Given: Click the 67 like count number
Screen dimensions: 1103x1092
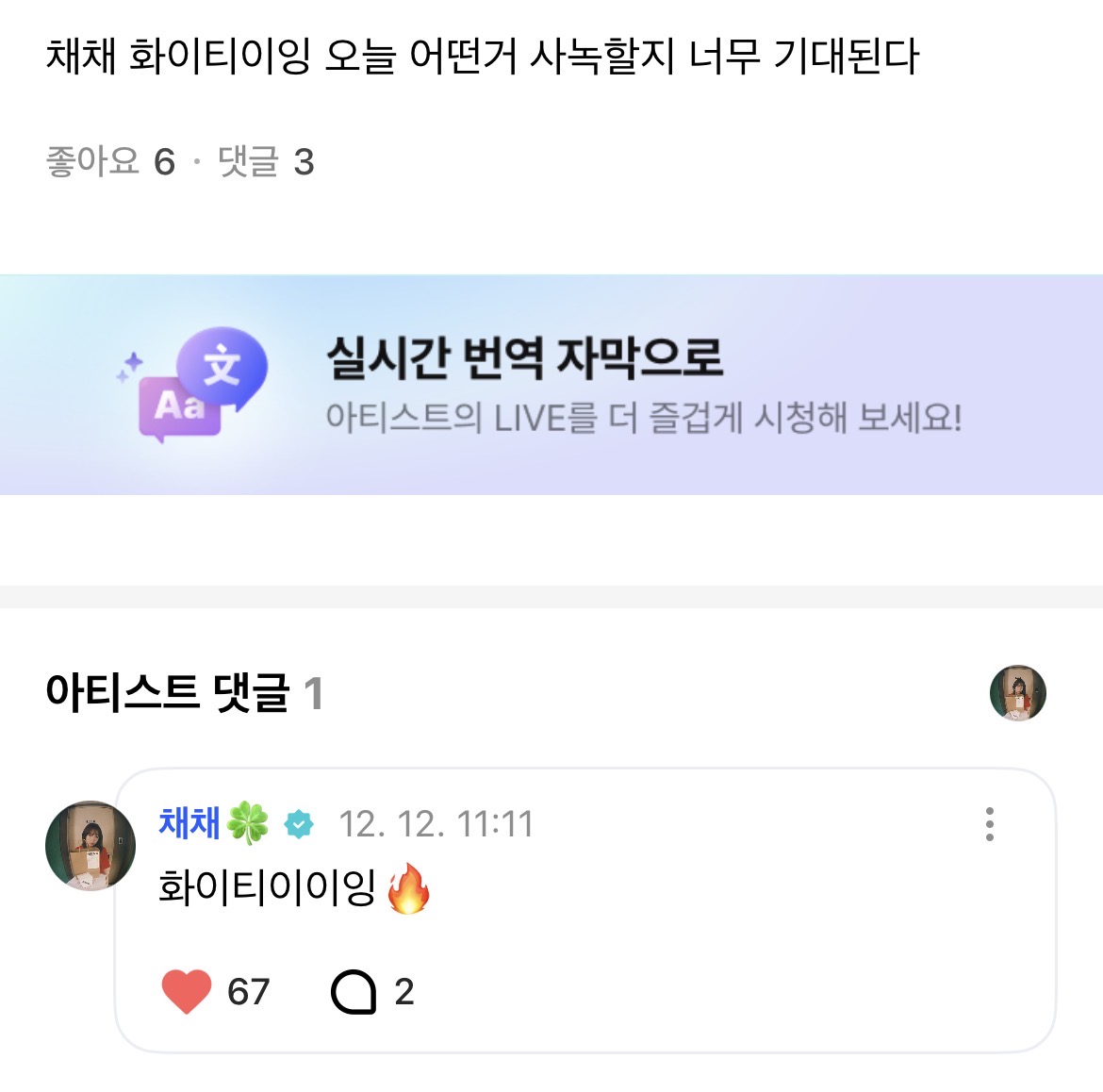Looking at the screenshot, I should coord(249,992).
